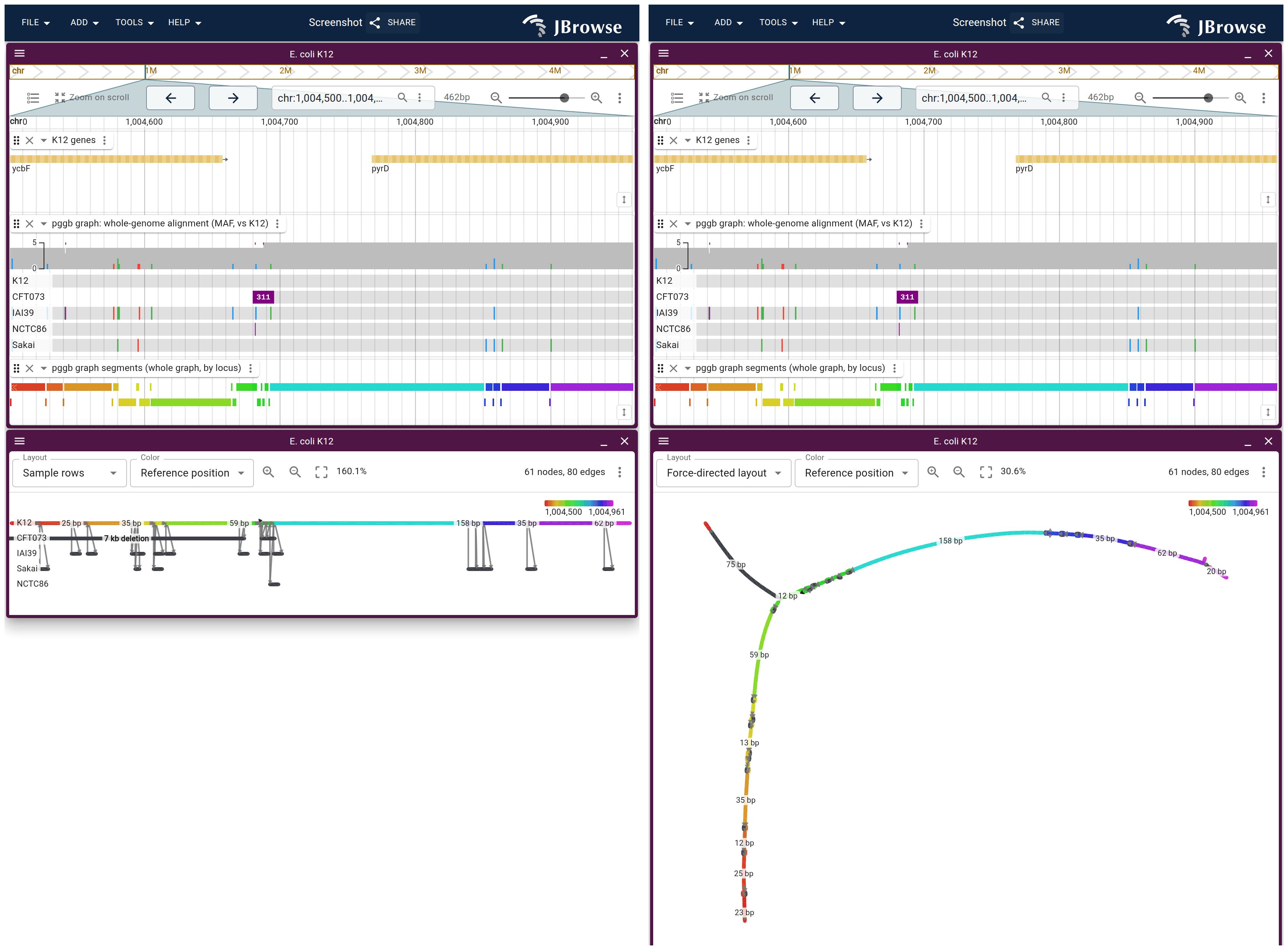Collapse pggb MAF alignment track, left window
The image size is (1288, 950).
pos(44,224)
